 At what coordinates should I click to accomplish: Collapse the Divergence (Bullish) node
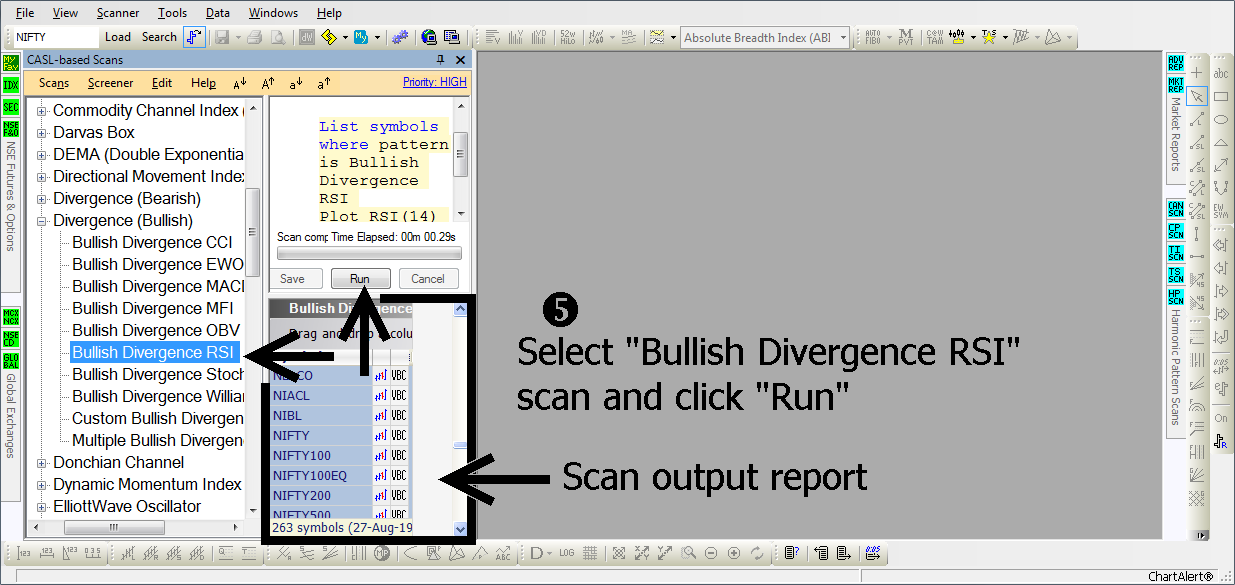pyautogui.click(x=42, y=221)
